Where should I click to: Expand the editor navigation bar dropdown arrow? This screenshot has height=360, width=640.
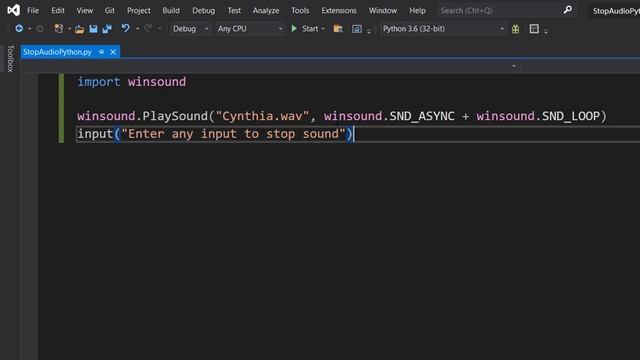click(513, 66)
